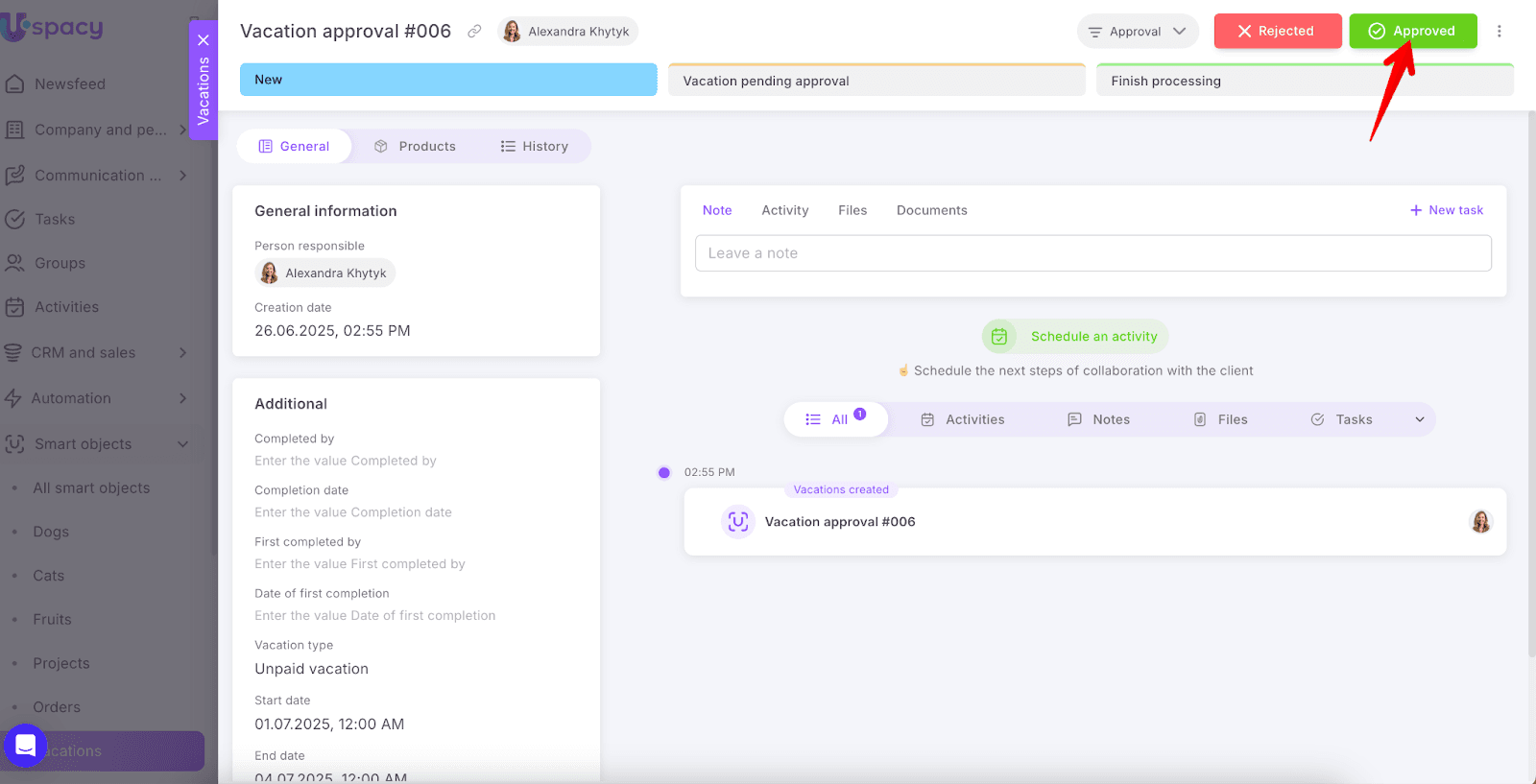Click the Leave a note field
This screenshot has width=1536, height=784.
click(x=1092, y=253)
